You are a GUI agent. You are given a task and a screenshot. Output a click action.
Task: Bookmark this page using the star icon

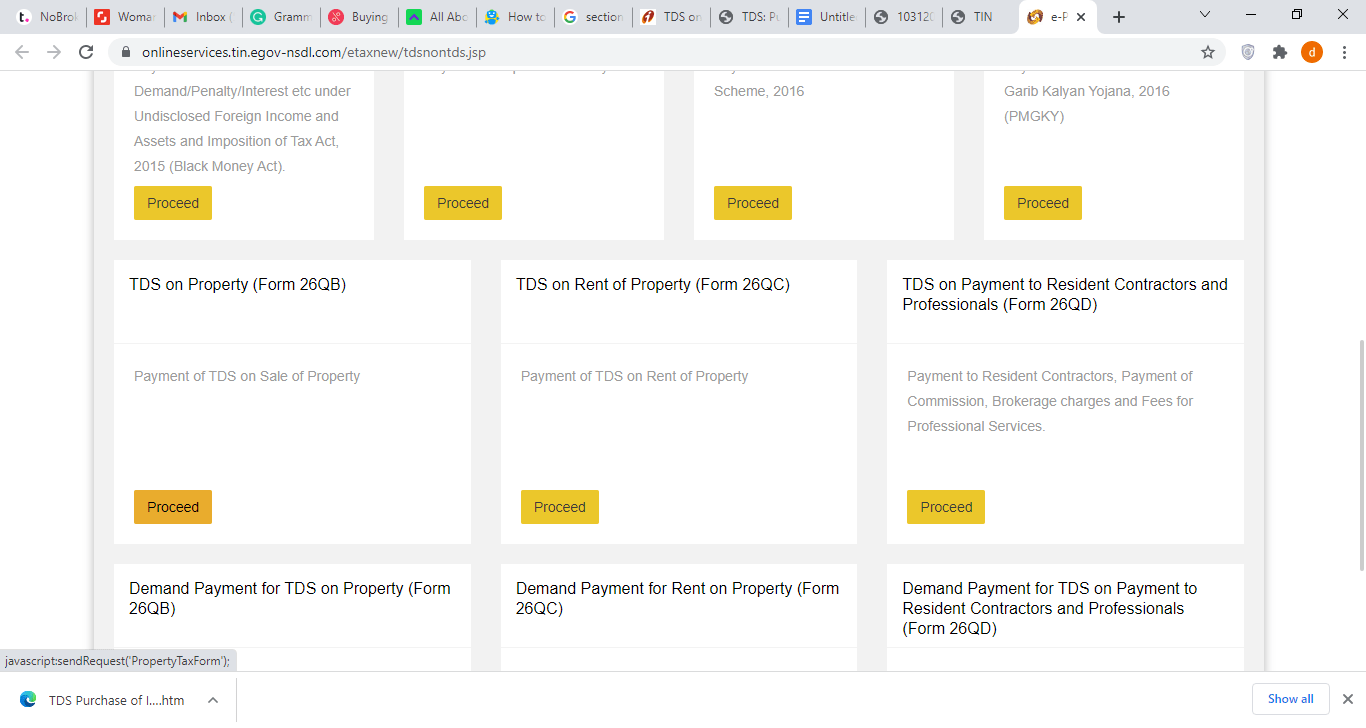tap(1208, 52)
